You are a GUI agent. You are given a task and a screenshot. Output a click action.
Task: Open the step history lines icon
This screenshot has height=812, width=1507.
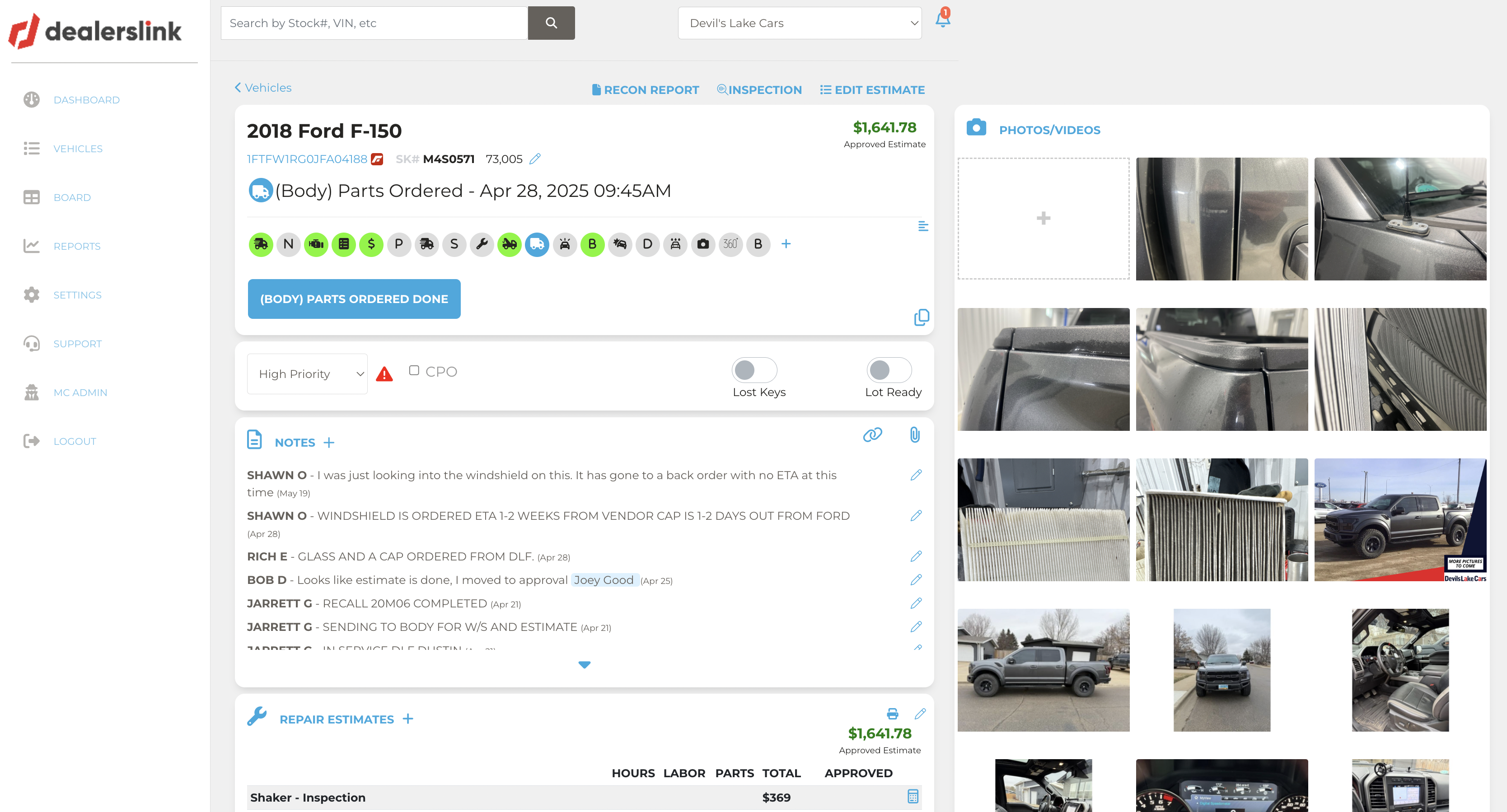[x=923, y=226]
